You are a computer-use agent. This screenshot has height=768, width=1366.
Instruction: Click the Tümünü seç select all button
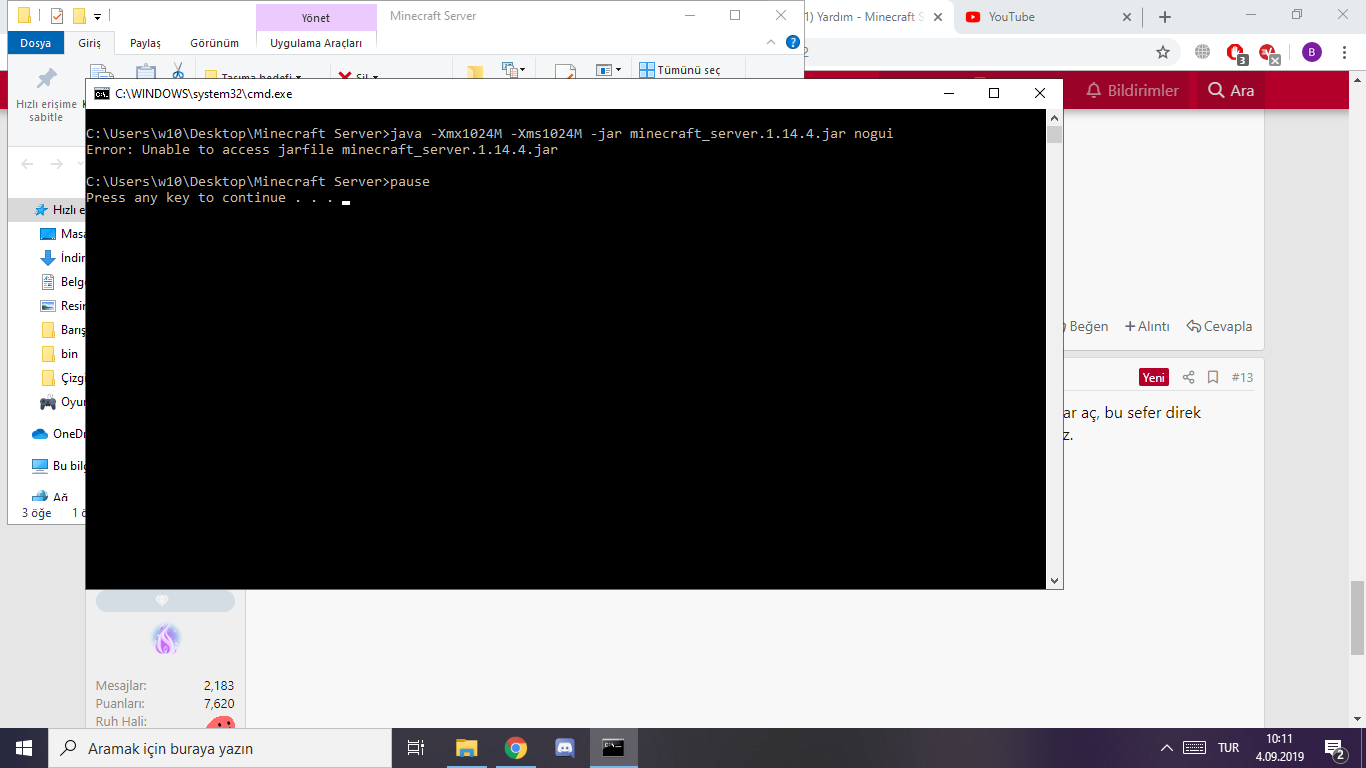pyautogui.click(x=680, y=70)
